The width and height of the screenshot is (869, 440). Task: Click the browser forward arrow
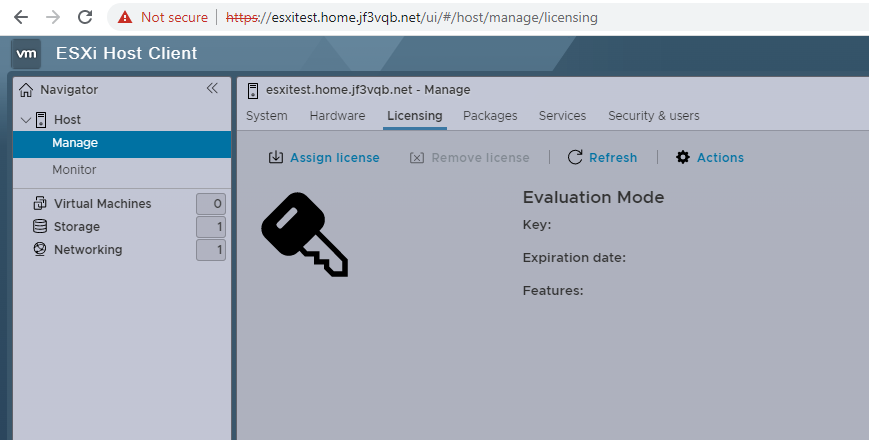[x=53, y=17]
